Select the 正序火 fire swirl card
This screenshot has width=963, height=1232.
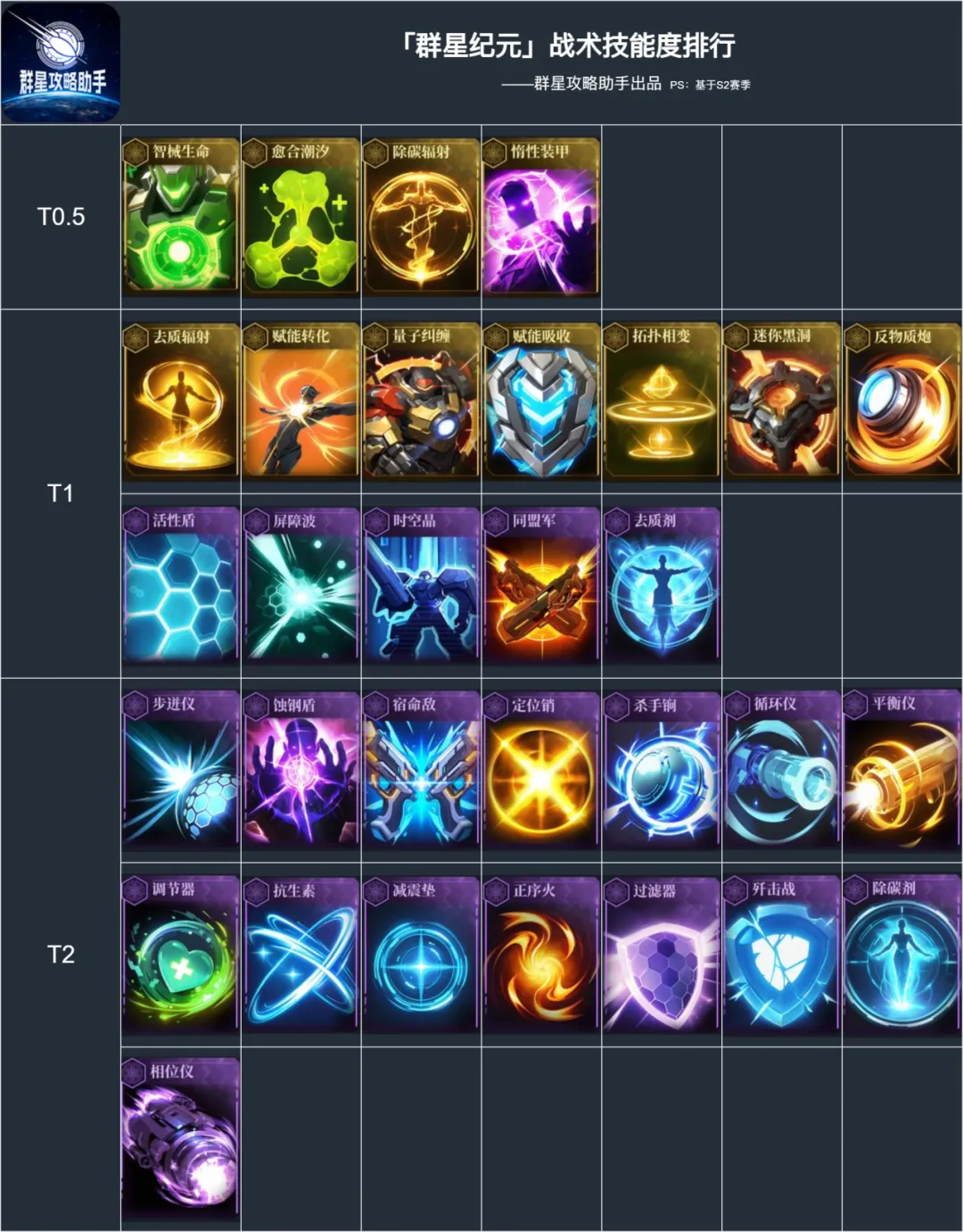pyautogui.click(x=540, y=954)
